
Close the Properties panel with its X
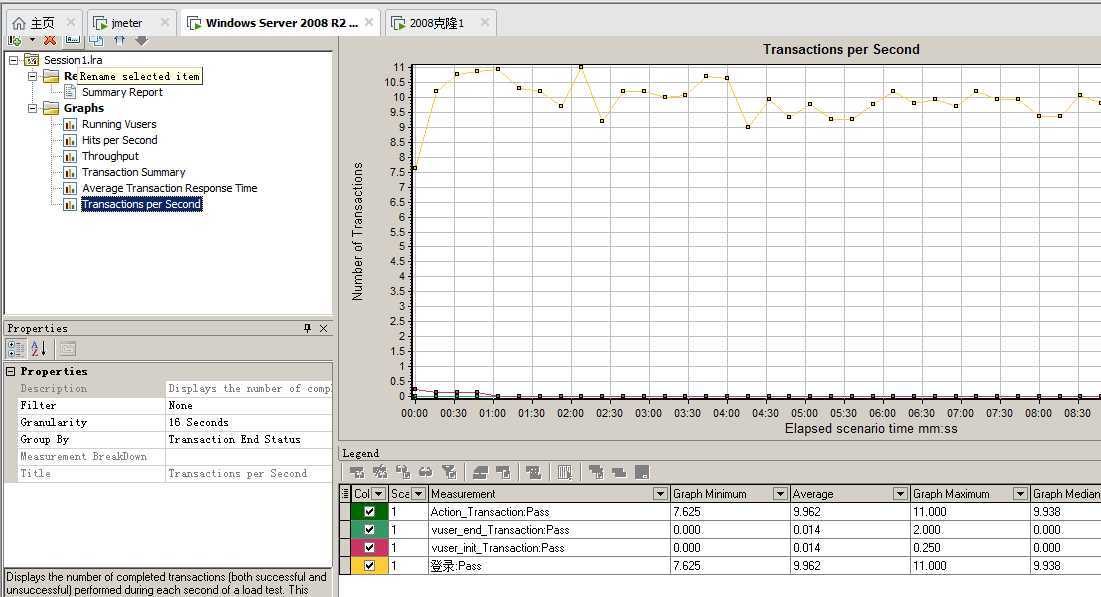tap(324, 328)
